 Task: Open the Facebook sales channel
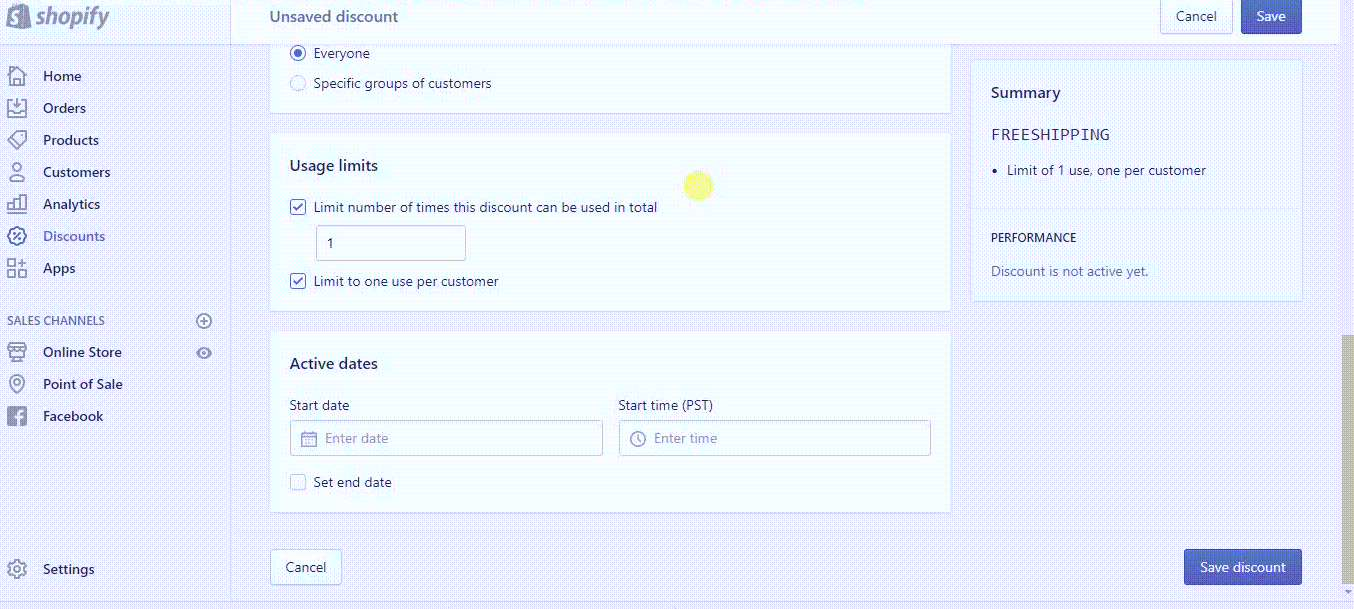pos(73,416)
